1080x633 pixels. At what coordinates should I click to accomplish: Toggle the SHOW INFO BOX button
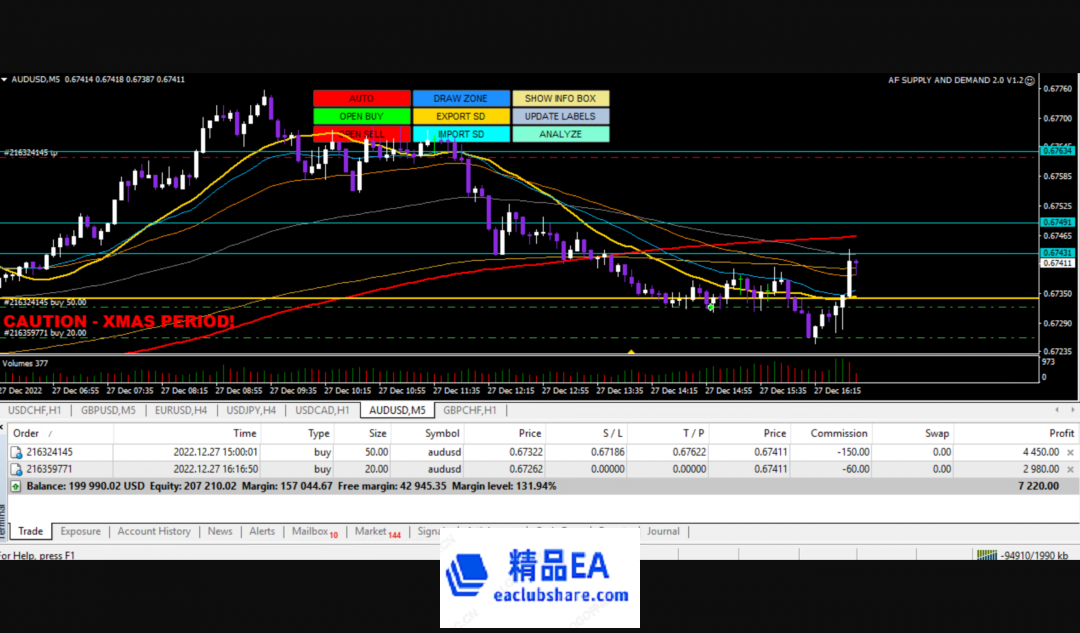point(560,99)
